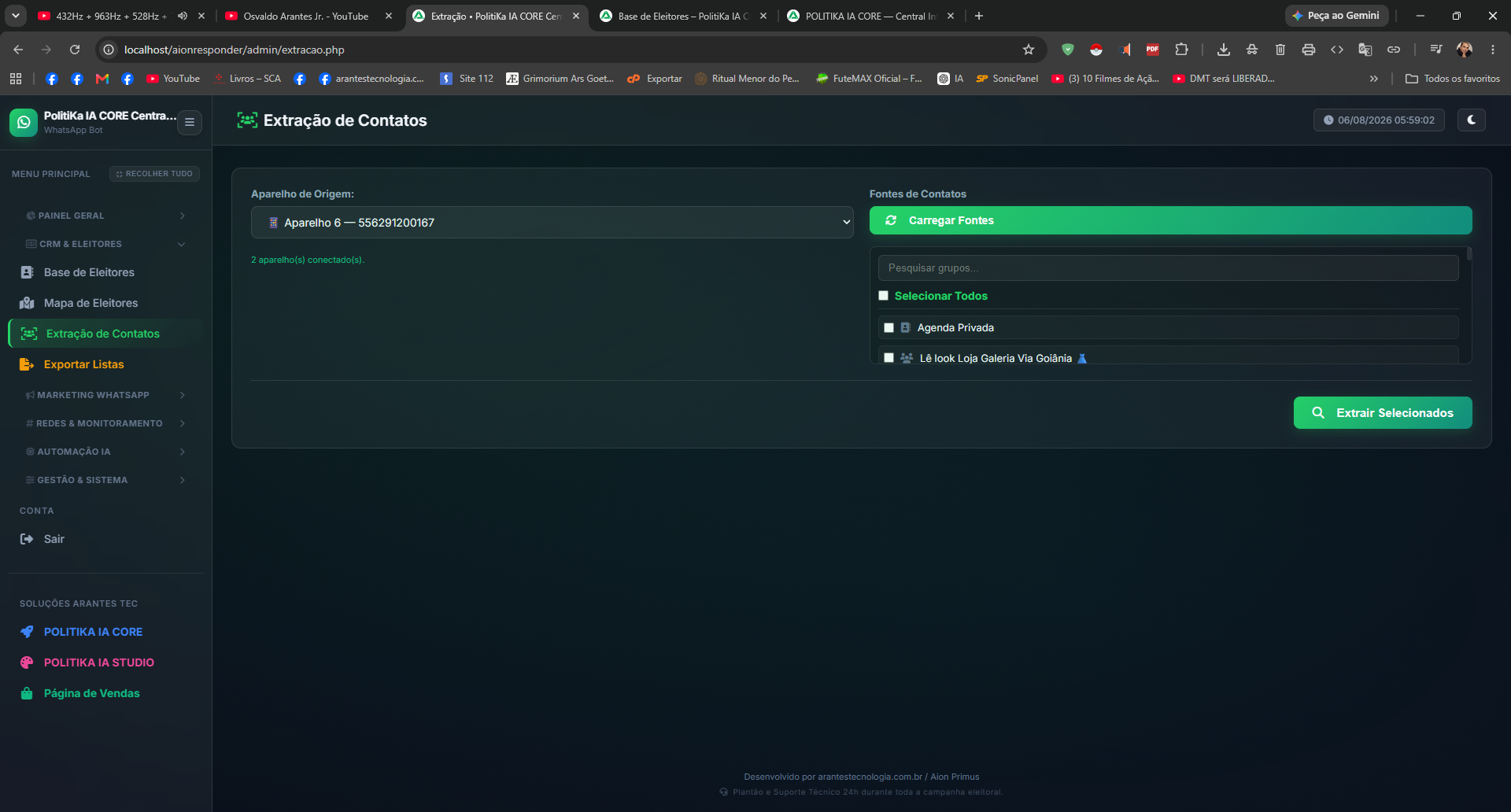Click the browser address bar URL

(x=235, y=50)
